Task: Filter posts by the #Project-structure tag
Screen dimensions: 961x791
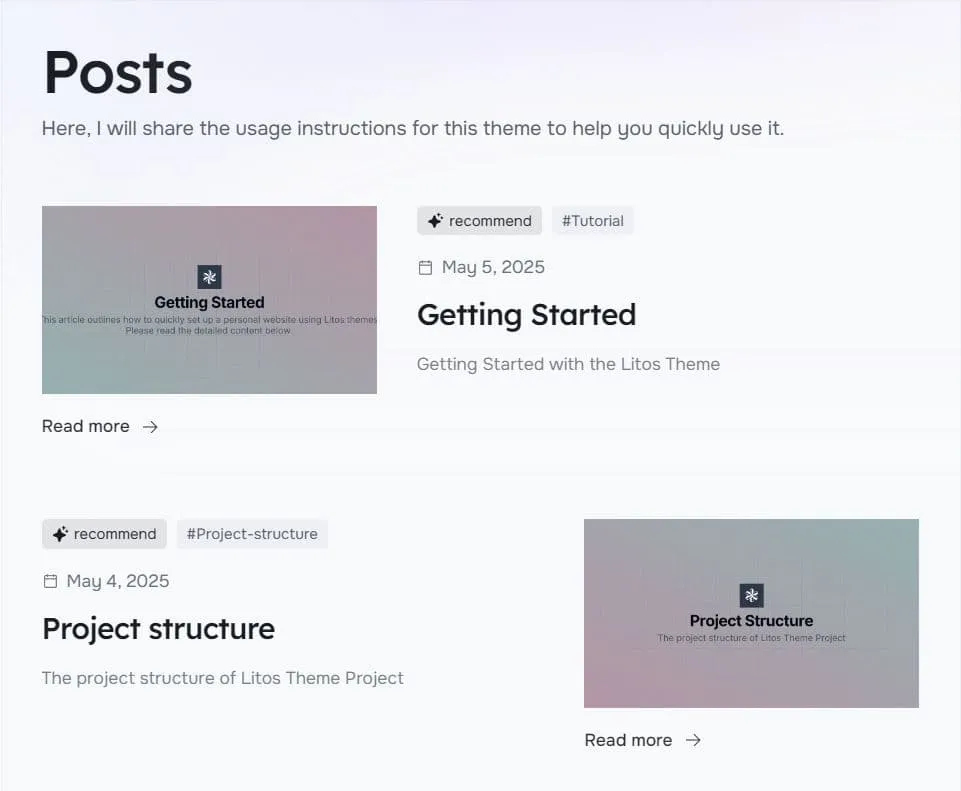Action: (x=252, y=534)
